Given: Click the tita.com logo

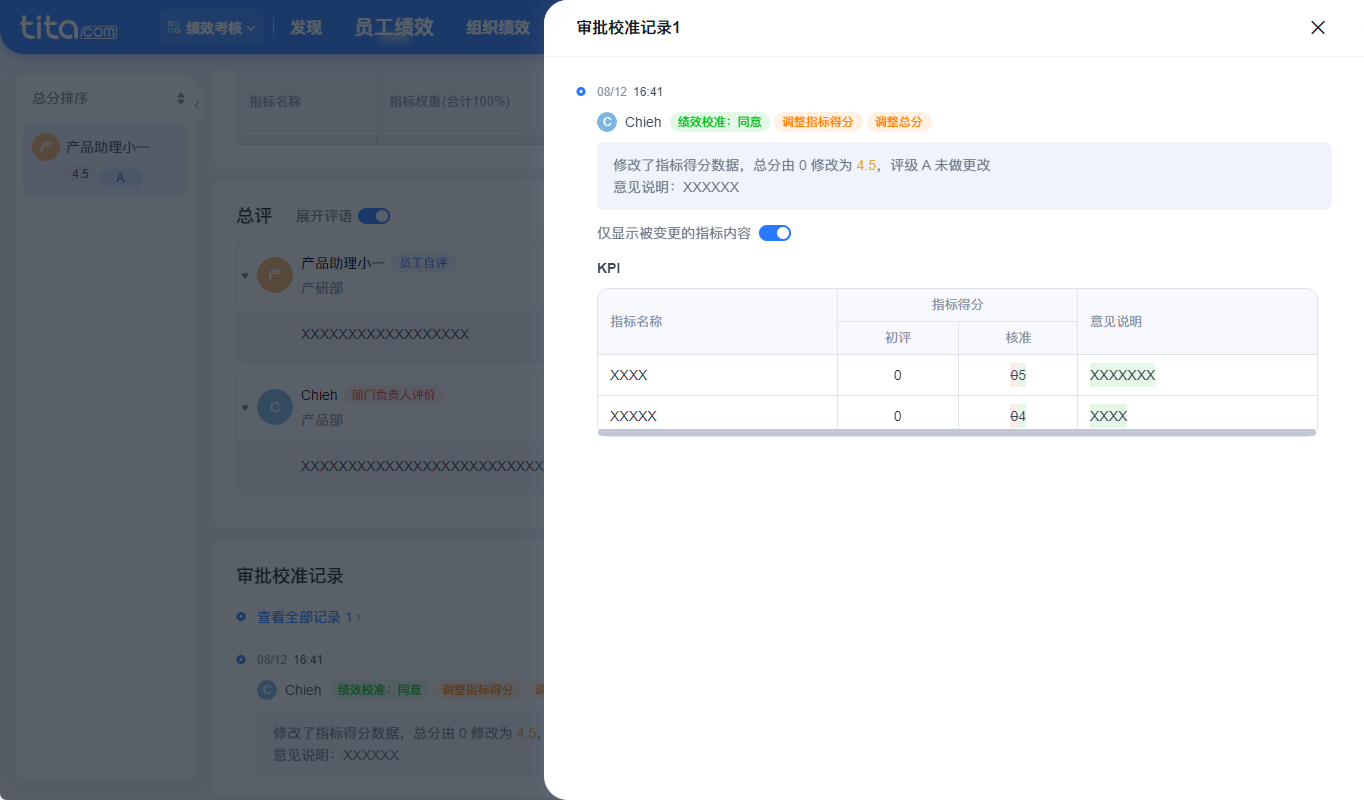Looking at the screenshot, I should pos(69,27).
